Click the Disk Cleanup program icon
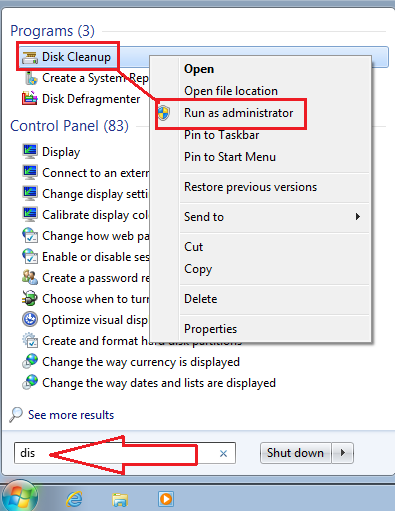 point(30,57)
